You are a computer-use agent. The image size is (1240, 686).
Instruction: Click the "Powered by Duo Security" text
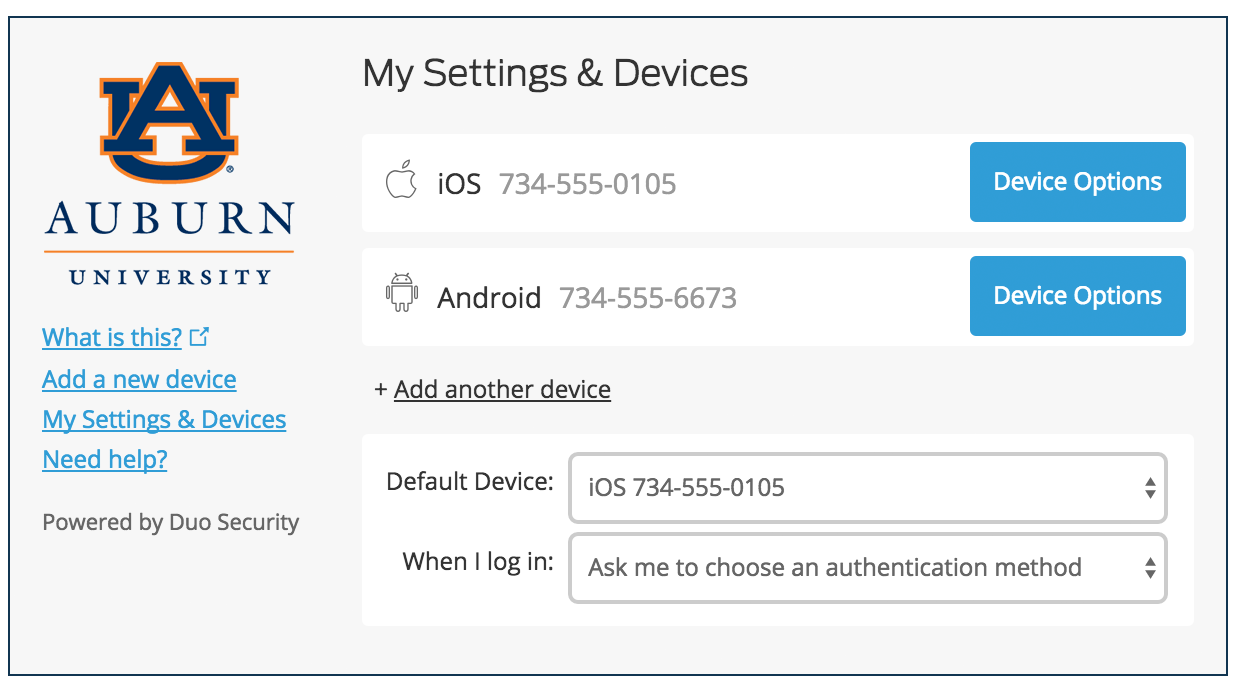[171, 522]
